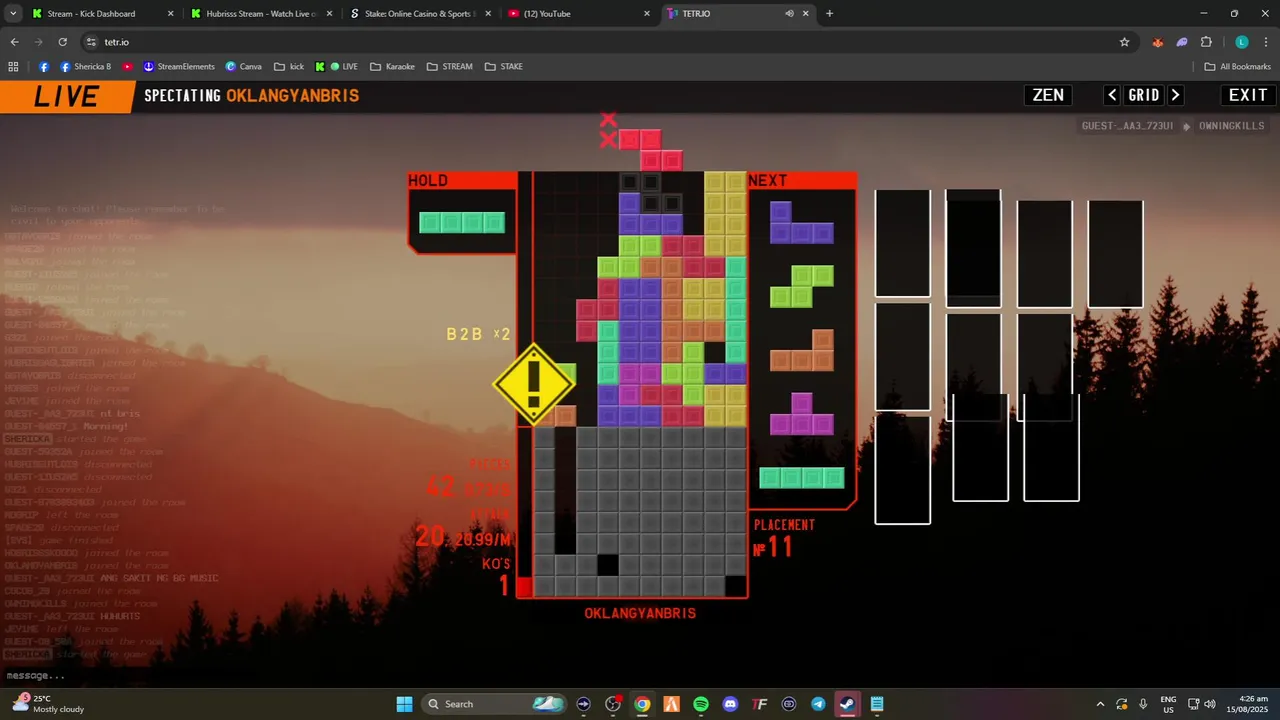Open the Chrome profile avatar
Screen dimensions: 1280x720
1242,42
